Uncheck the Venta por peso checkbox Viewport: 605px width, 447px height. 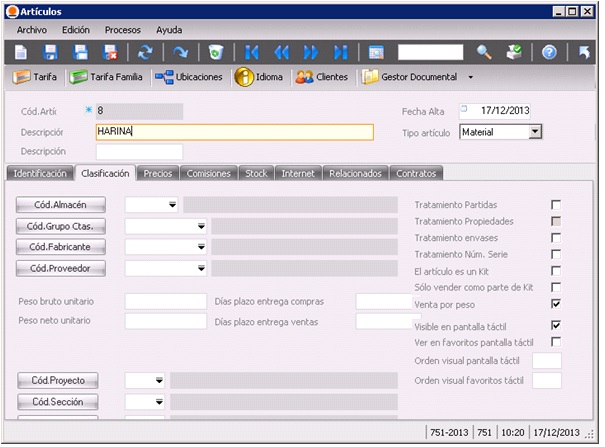556,303
